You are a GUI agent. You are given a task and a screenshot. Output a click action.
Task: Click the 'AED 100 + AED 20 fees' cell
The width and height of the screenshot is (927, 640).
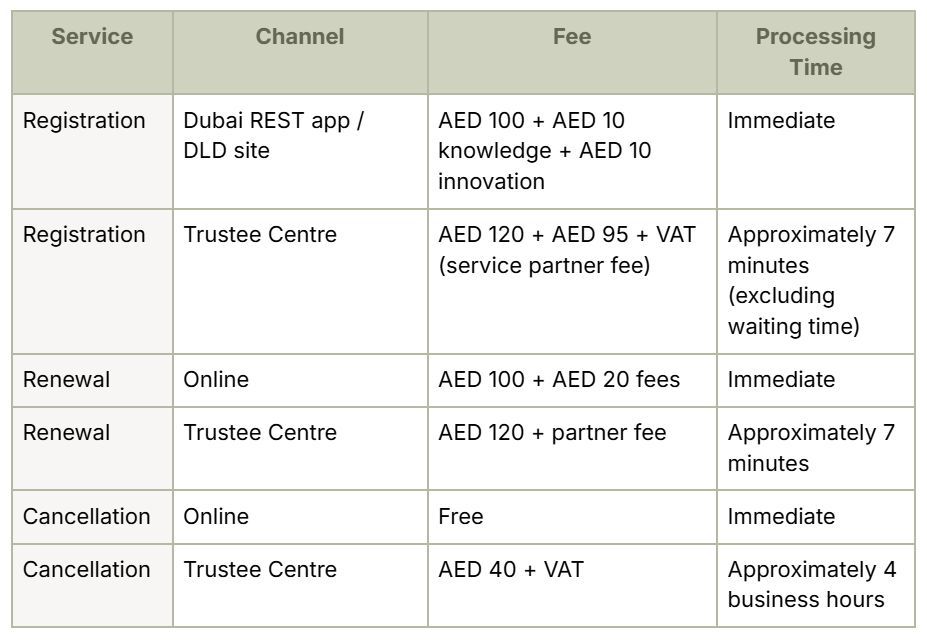click(558, 380)
